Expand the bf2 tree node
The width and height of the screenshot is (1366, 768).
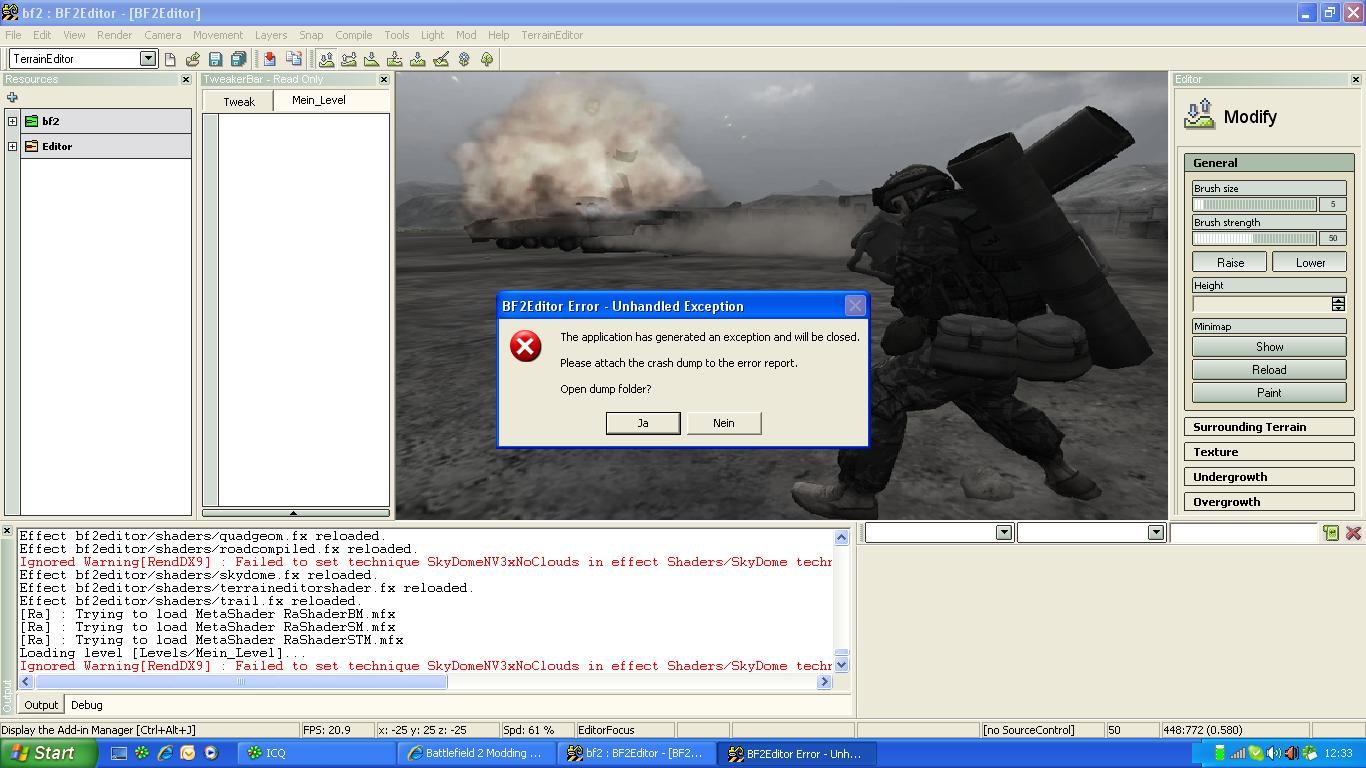12,121
